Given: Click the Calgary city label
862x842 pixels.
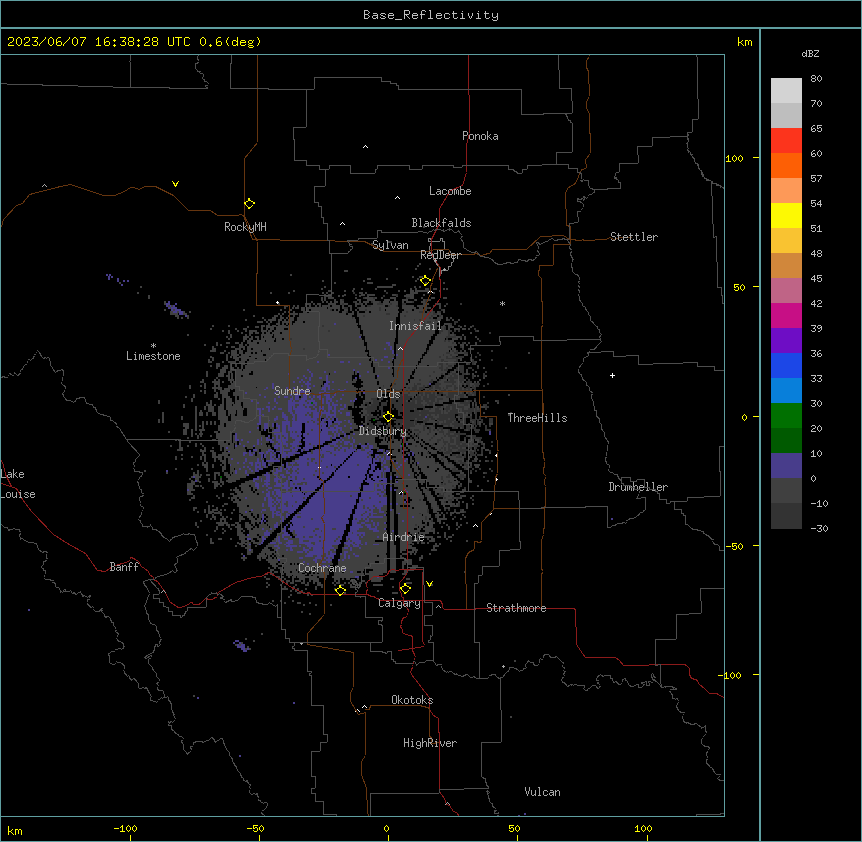Looking at the screenshot, I should pyautogui.click(x=399, y=603).
